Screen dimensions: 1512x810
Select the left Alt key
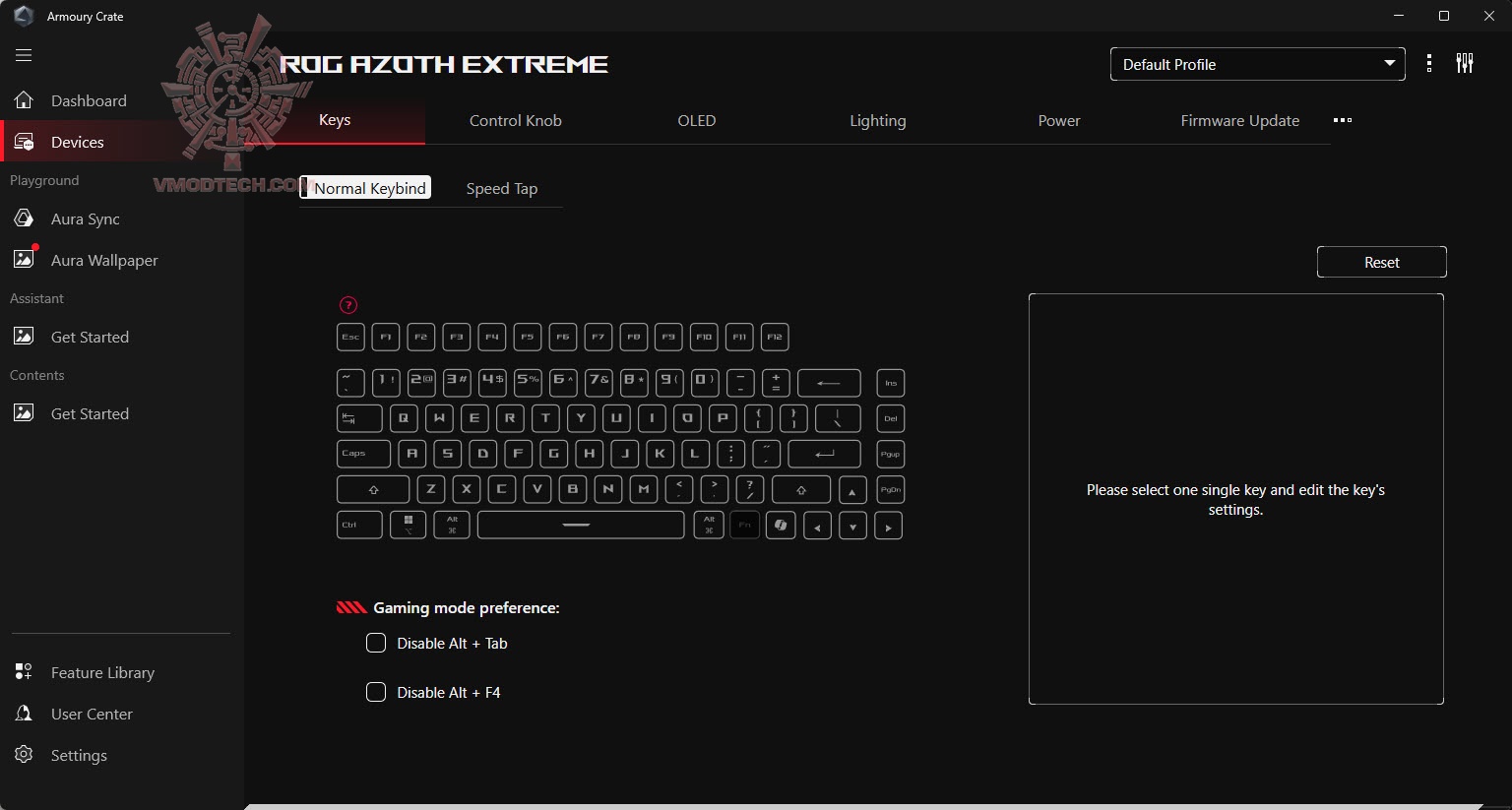coord(452,525)
